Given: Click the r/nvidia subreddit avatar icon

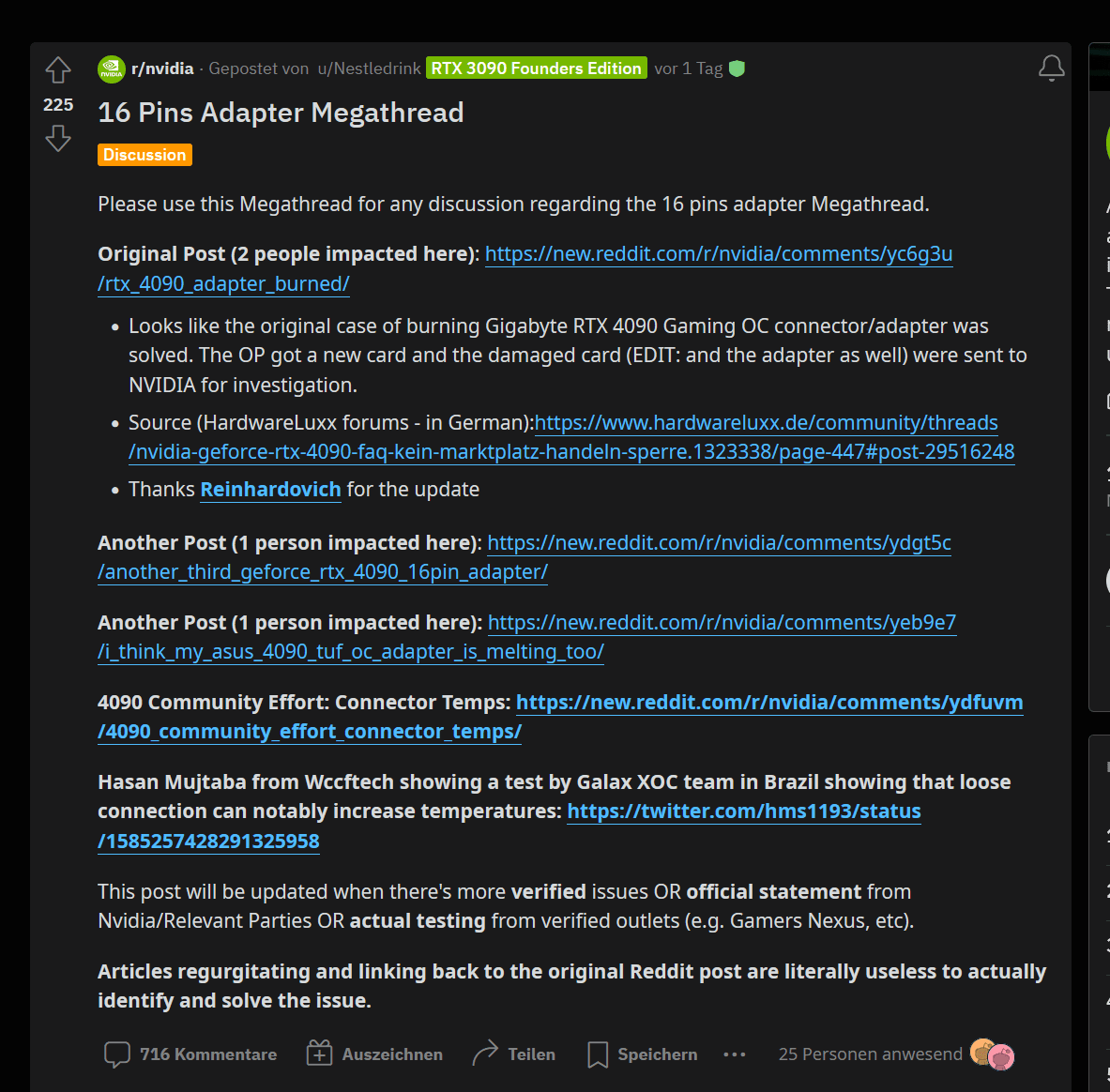Looking at the screenshot, I should [x=111, y=68].
